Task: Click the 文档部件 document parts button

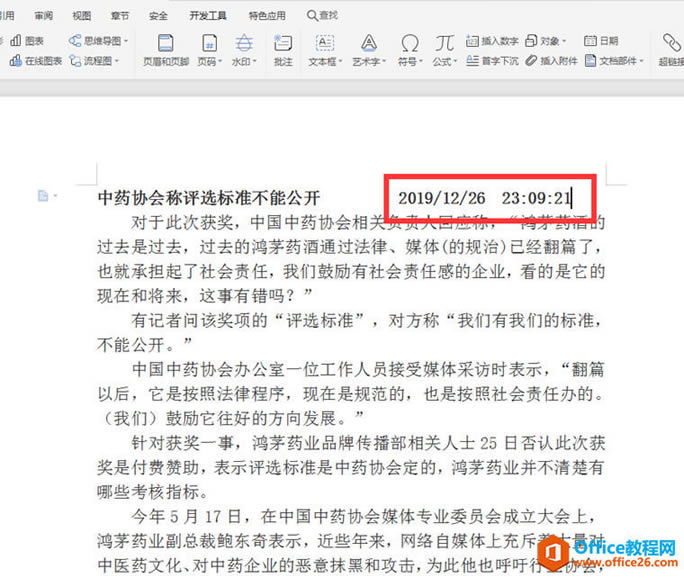Action: pos(611,61)
